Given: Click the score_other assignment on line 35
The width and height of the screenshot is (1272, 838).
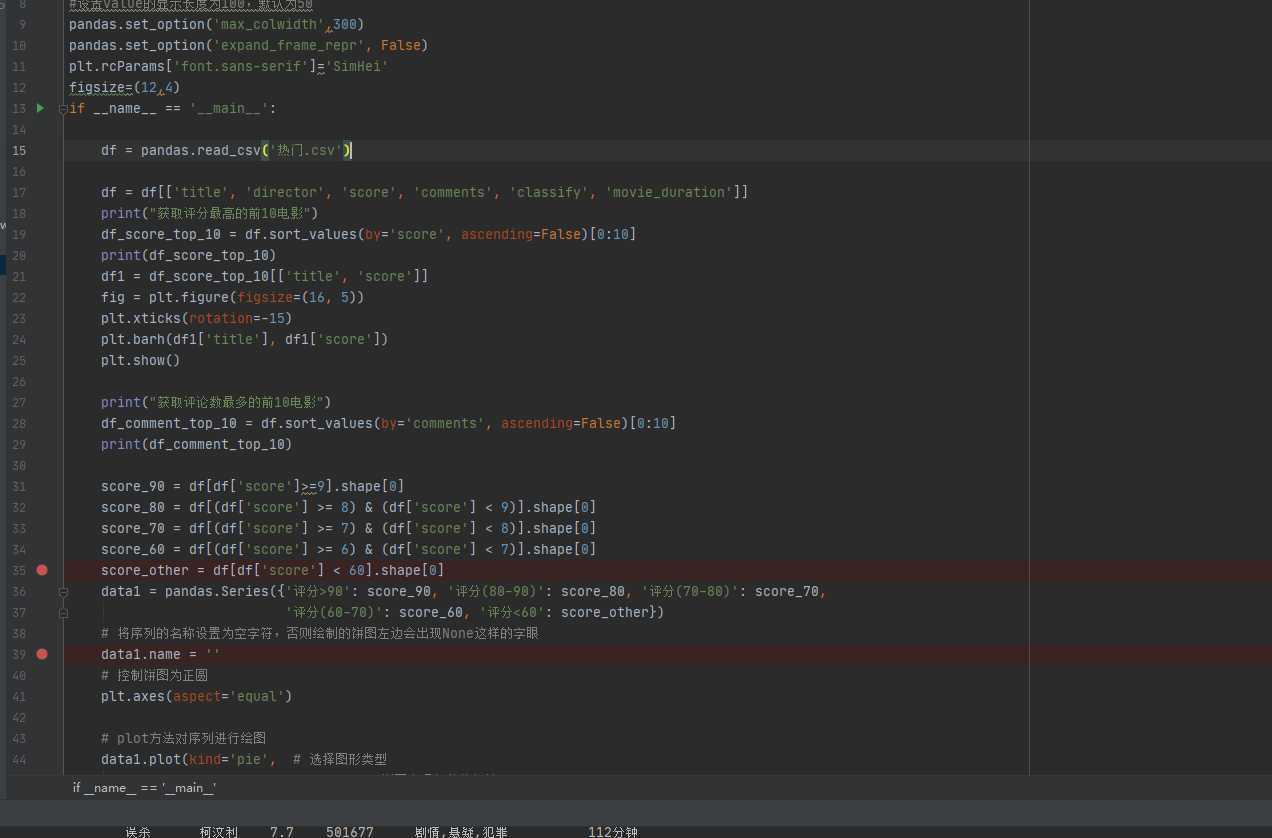Looking at the screenshot, I should pyautogui.click(x=272, y=570).
